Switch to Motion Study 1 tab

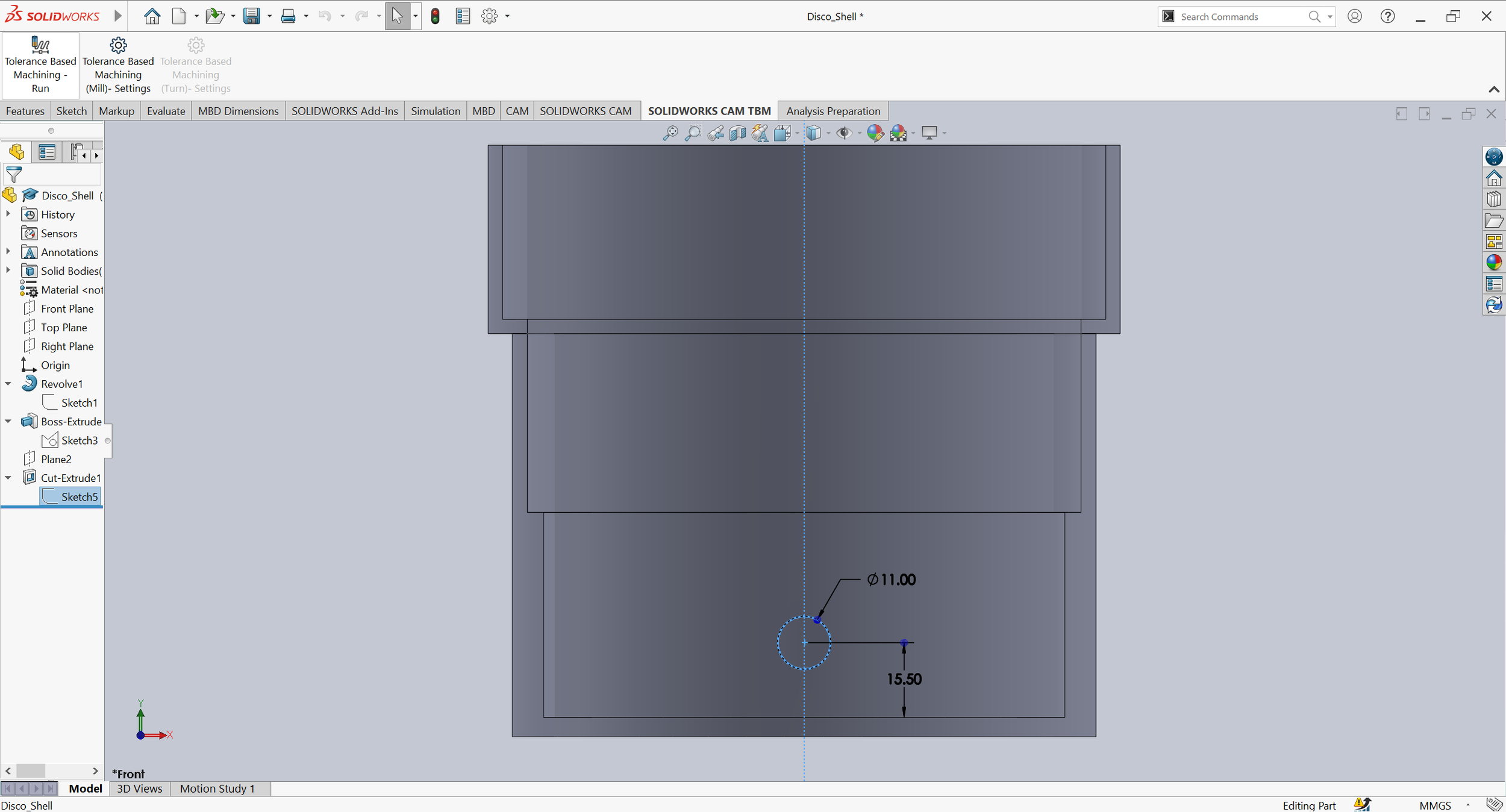point(217,789)
